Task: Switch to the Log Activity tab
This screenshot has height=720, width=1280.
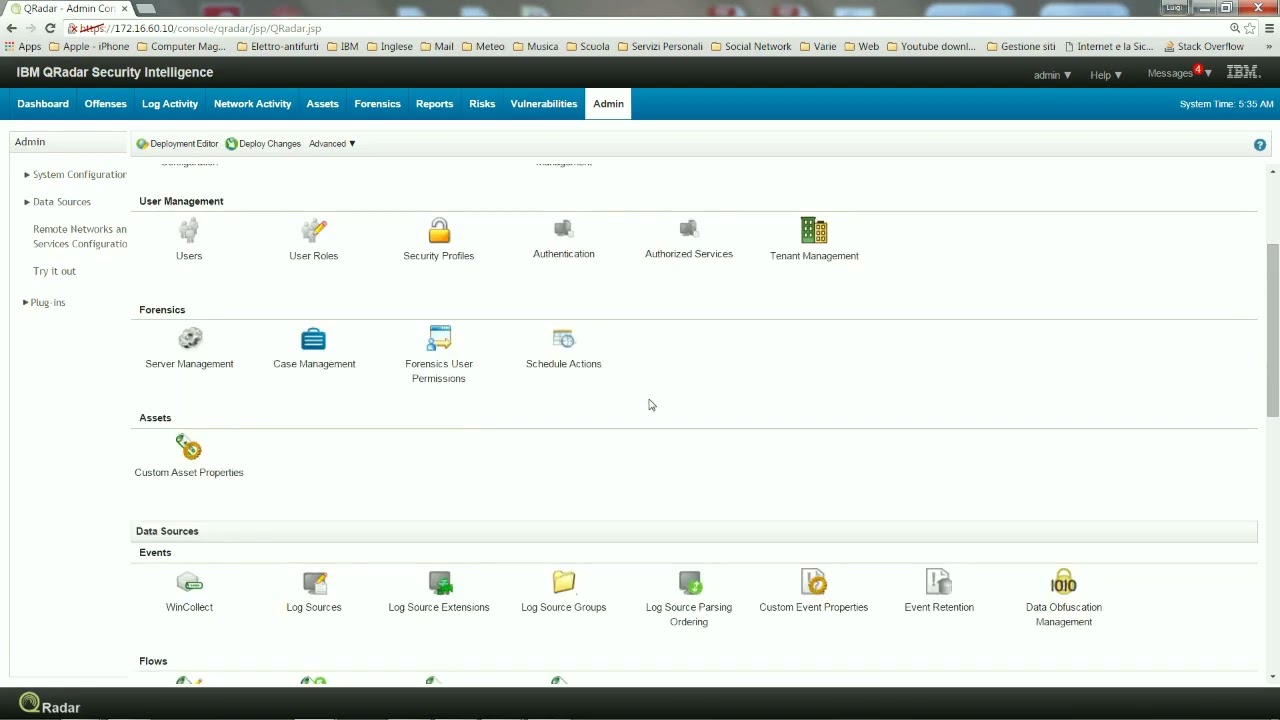Action: click(170, 104)
